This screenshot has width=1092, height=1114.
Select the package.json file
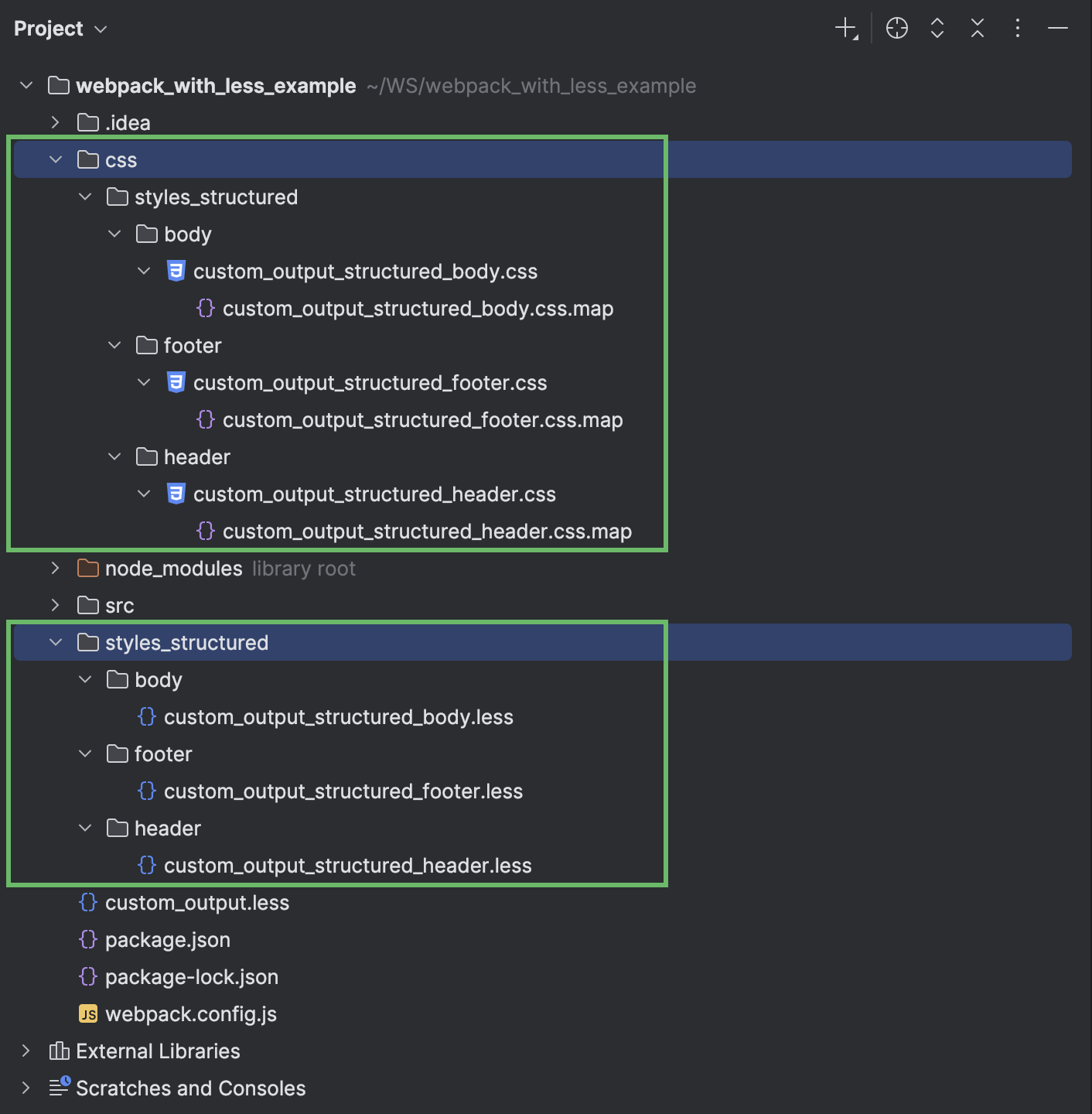[167, 939]
